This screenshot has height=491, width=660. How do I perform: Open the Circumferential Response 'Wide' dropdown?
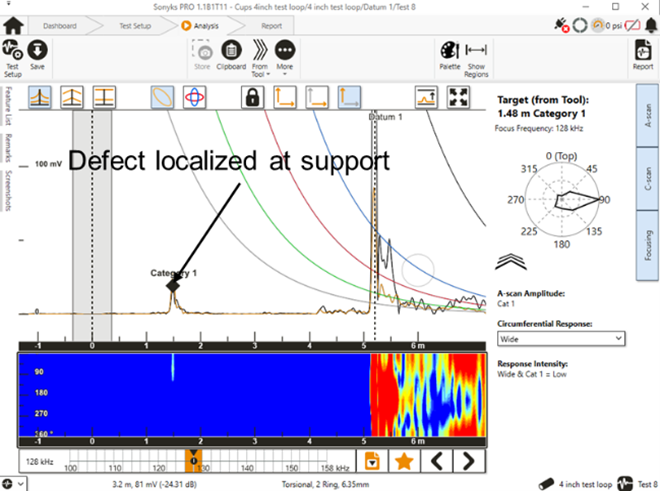(560, 338)
